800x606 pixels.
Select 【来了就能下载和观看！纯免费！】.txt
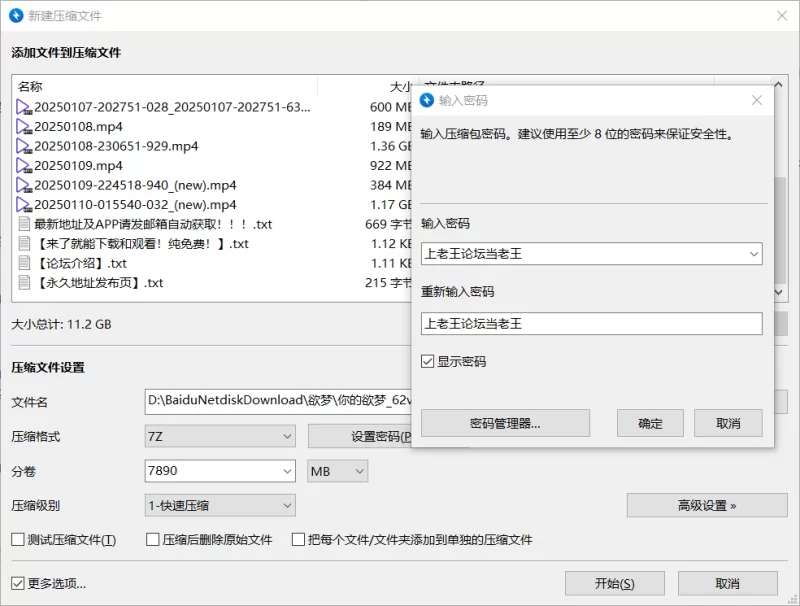tap(141, 244)
